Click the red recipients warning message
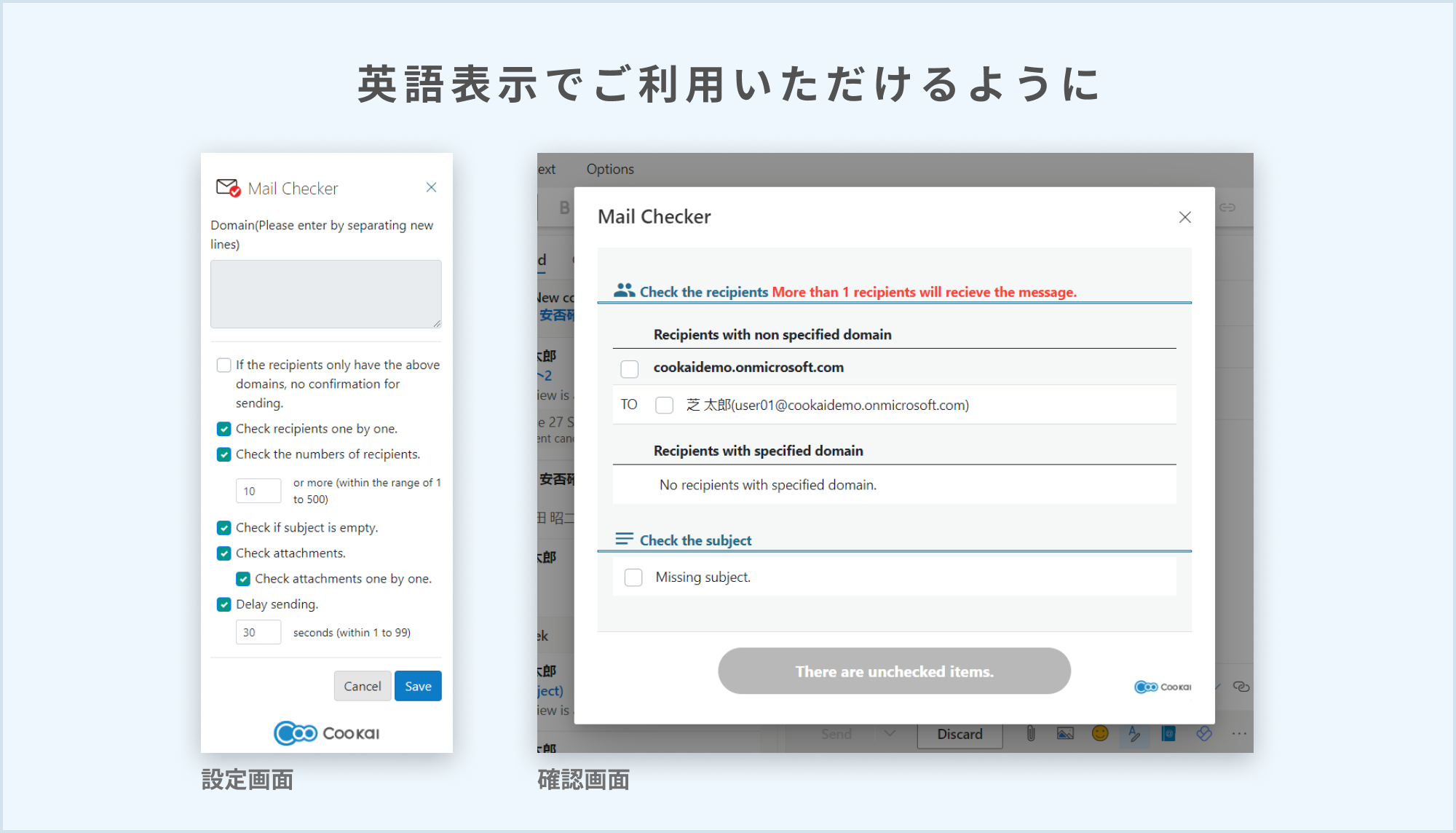1456x833 pixels. click(924, 292)
